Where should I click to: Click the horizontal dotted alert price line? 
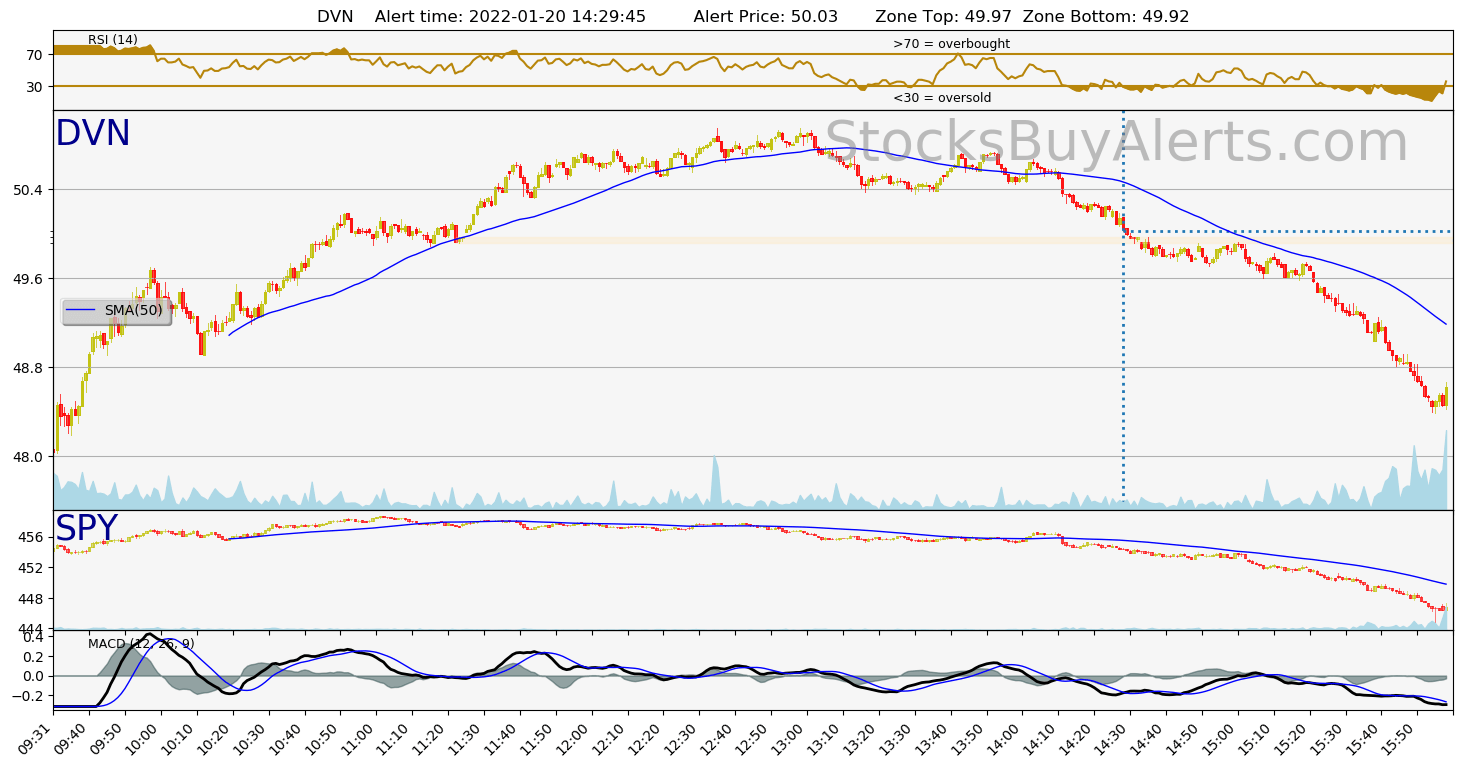[x=1288, y=232]
